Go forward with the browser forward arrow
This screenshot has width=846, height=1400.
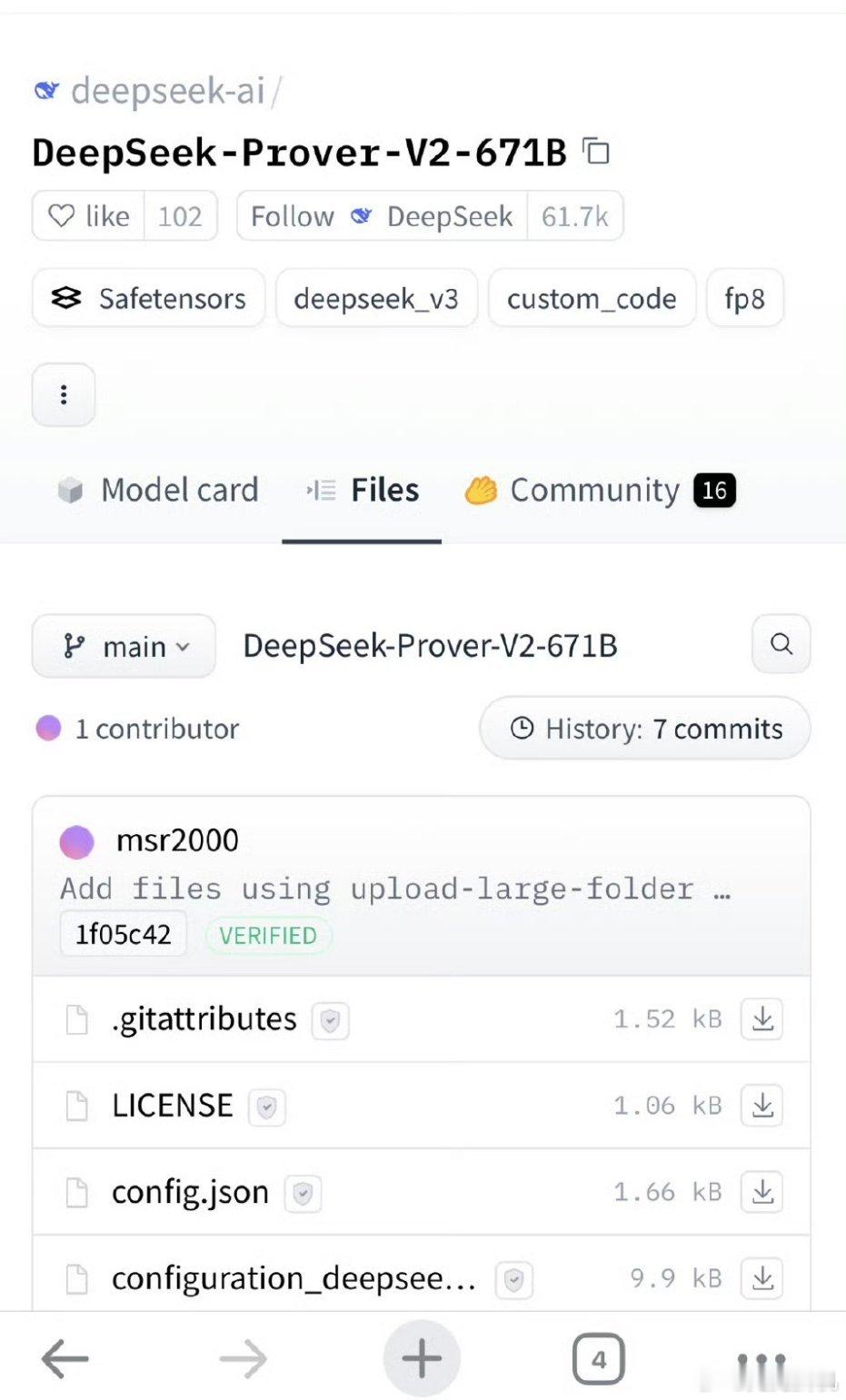pos(244,1359)
